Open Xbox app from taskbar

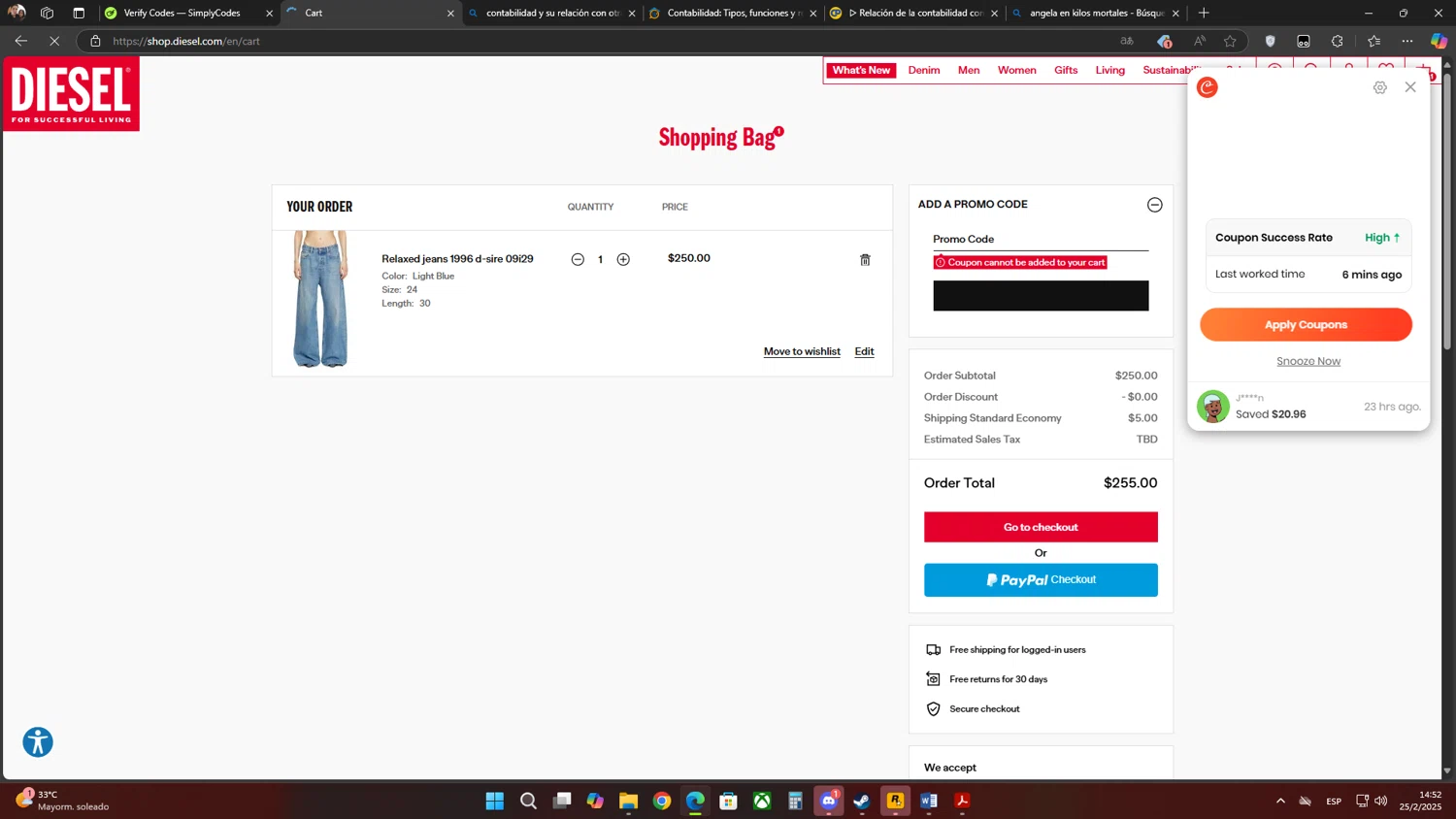[762, 801]
